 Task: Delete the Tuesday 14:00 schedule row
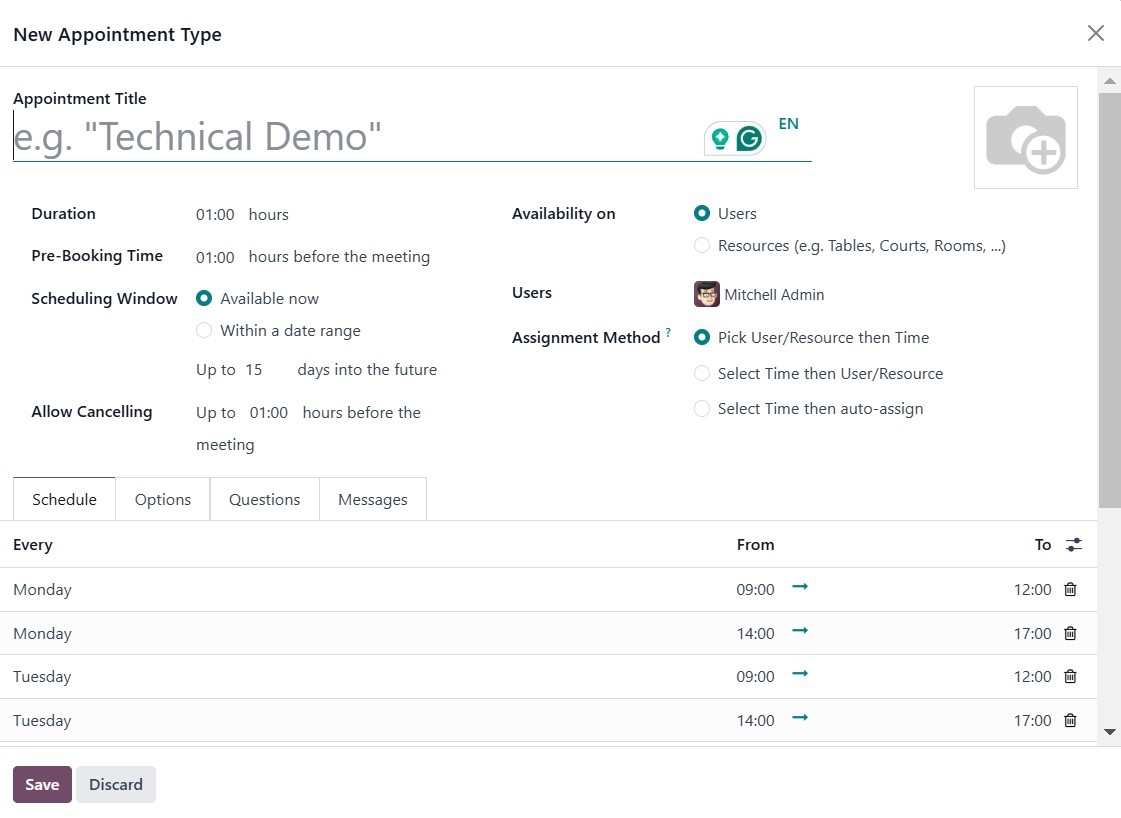click(1070, 721)
